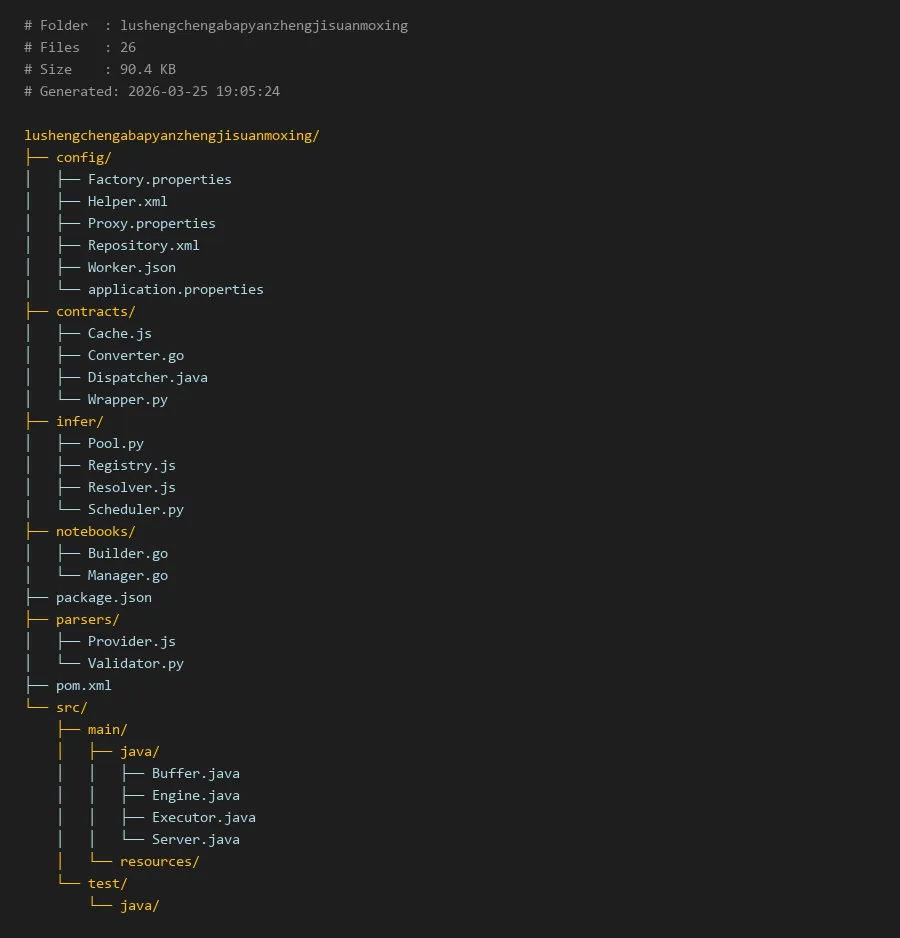The height and width of the screenshot is (938, 900).
Task: Select the Converter.go file
Action: click(135, 355)
